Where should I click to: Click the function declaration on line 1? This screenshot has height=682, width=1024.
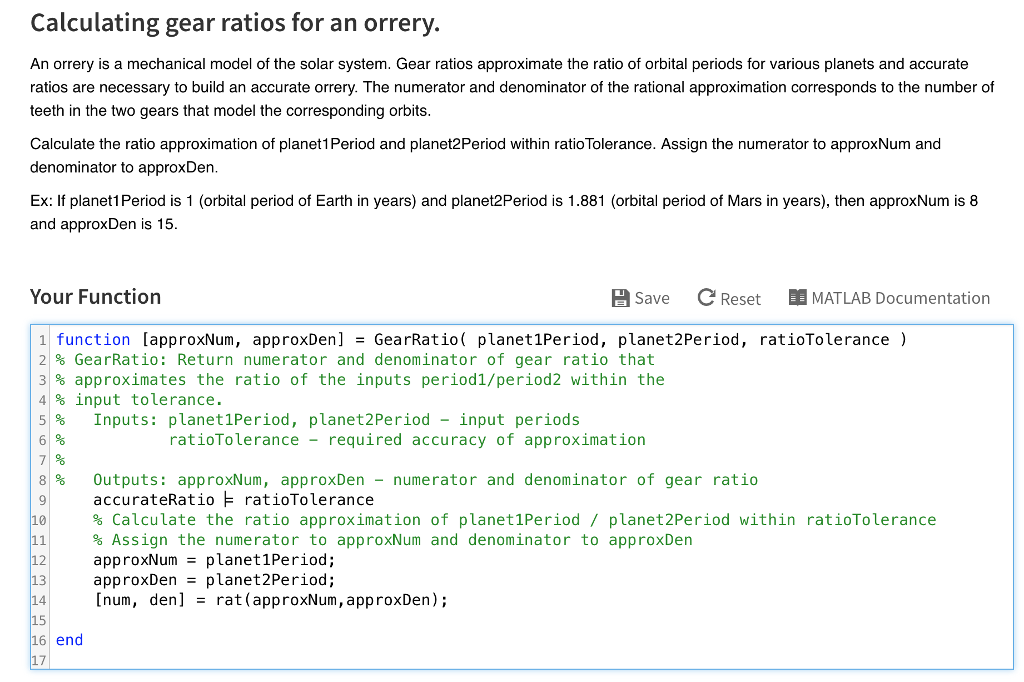[481, 340]
